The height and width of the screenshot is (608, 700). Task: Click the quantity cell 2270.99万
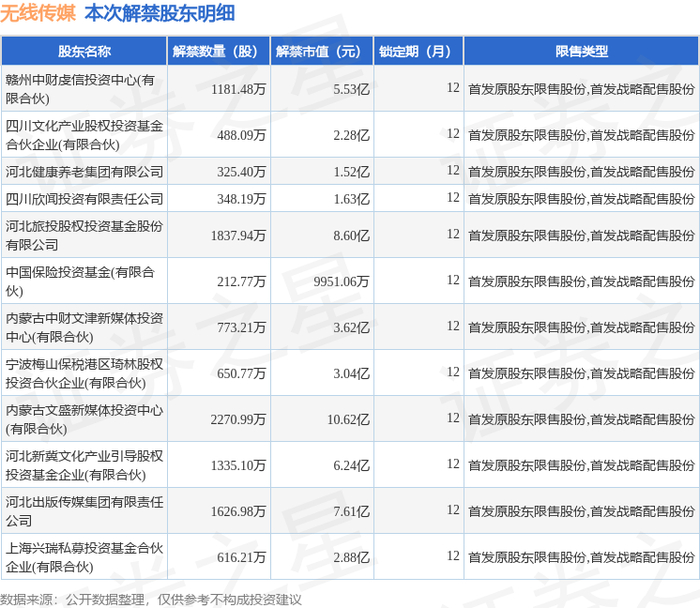click(238, 420)
